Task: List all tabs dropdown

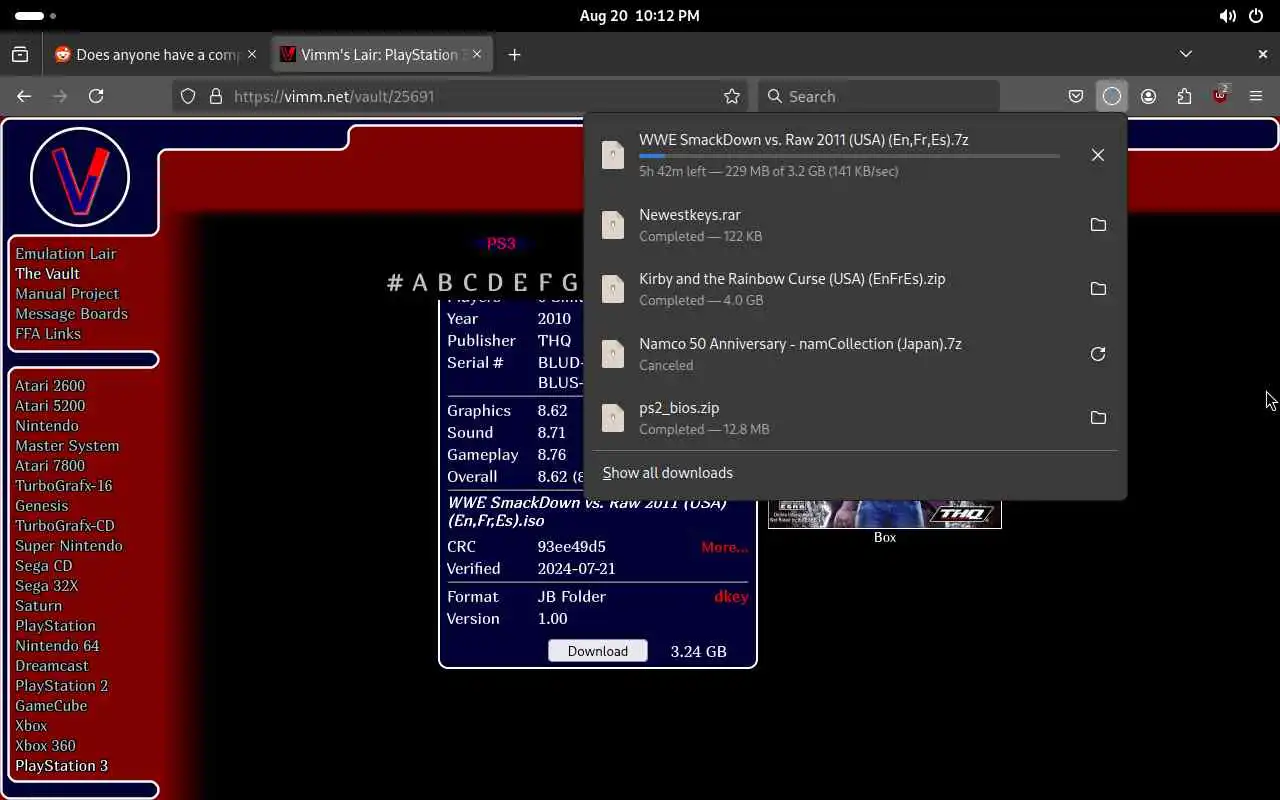Action: (x=1186, y=54)
